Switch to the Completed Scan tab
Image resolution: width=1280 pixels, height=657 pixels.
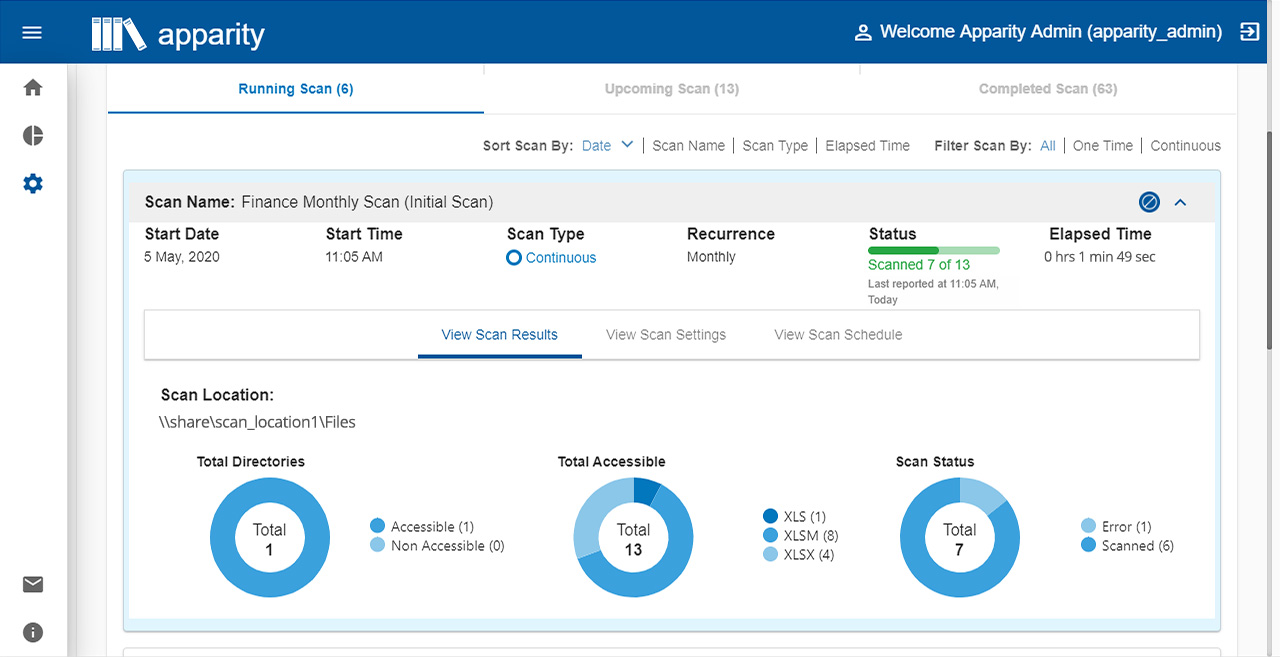tap(1047, 89)
